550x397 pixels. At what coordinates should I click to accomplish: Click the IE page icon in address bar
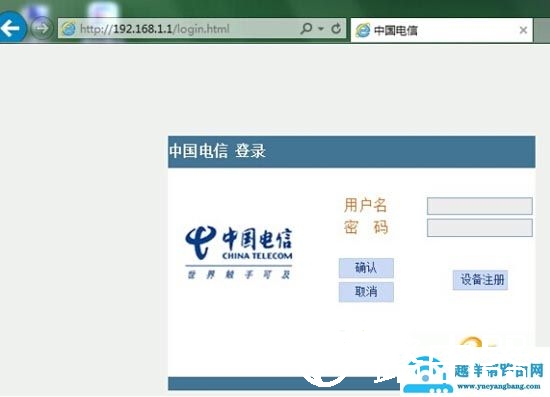68,28
